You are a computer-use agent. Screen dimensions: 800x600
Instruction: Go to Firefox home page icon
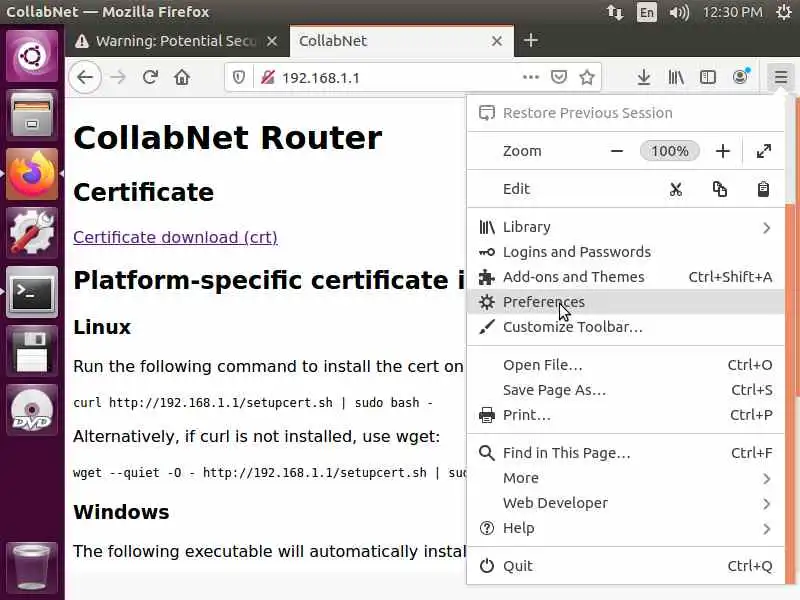coord(182,78)
